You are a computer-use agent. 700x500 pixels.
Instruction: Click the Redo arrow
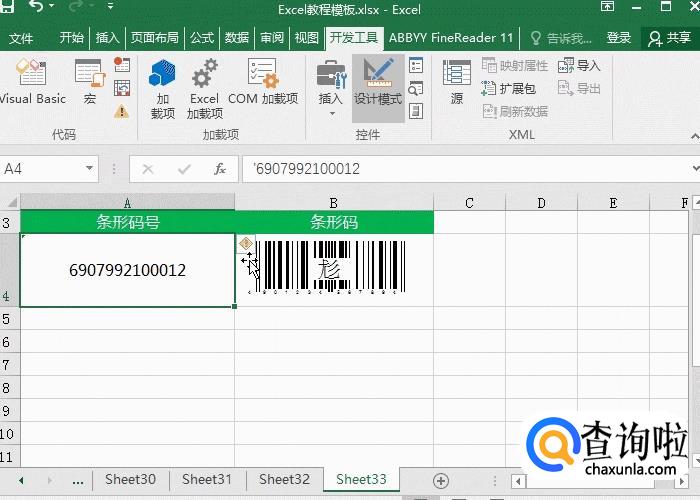(x=77, y=6)
